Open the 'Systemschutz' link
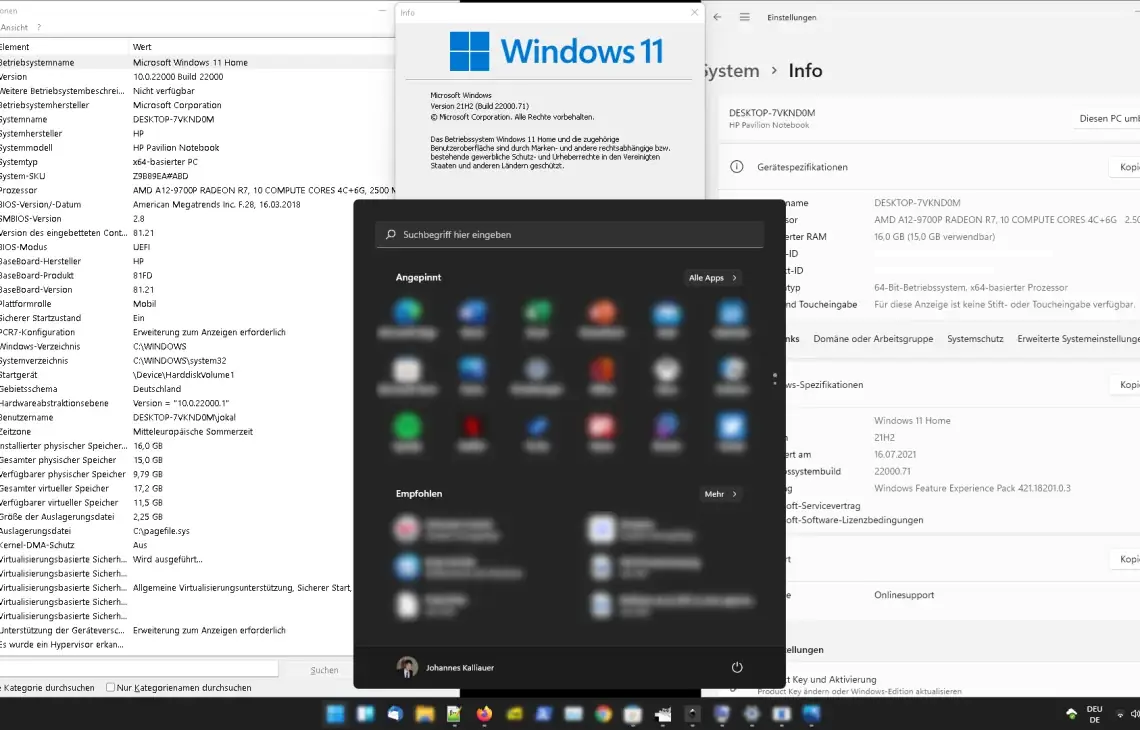Viewport: 1140px width, 730px height. pyautogui.click(x=975, y=339)
